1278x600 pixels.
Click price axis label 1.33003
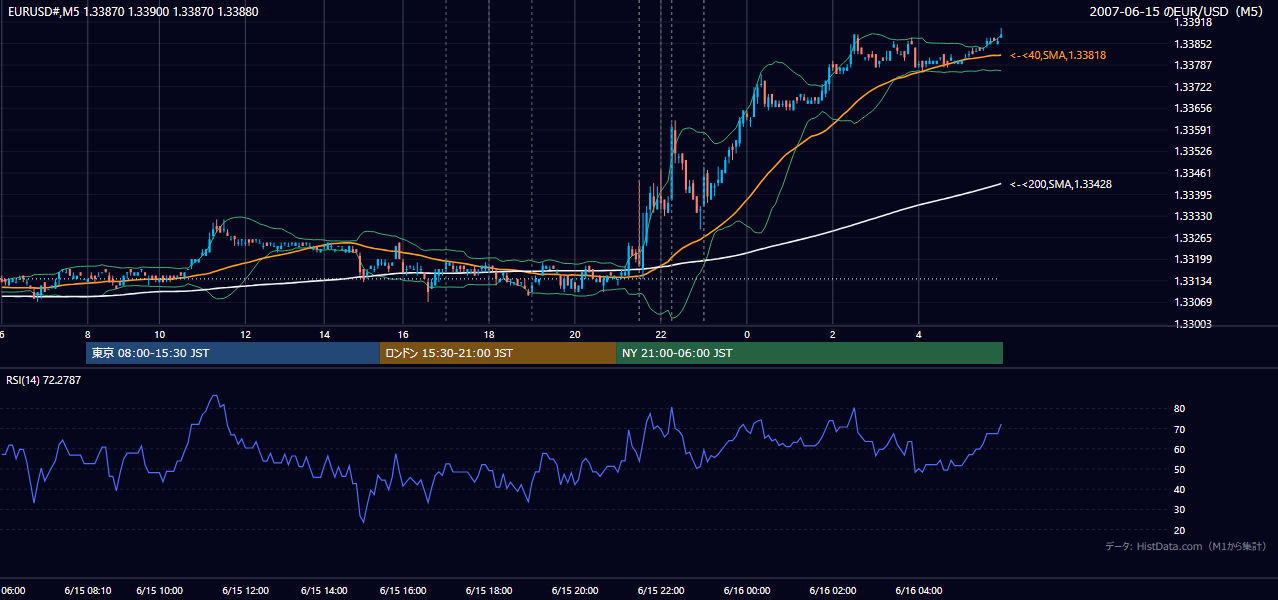1192,324
